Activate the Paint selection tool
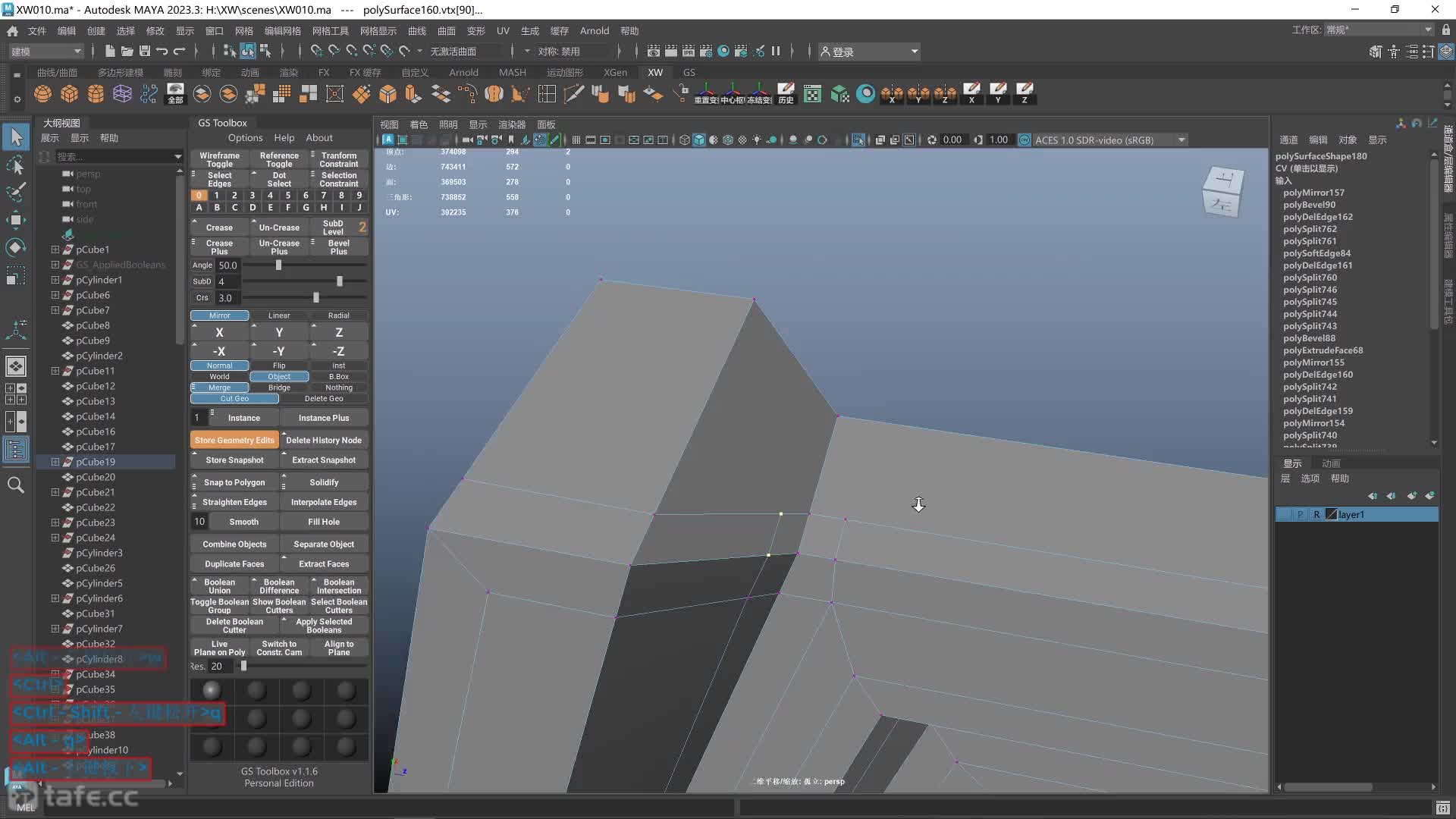This screenshot has height=819, width=1456. pyautogui.click(x=16, y=193)
